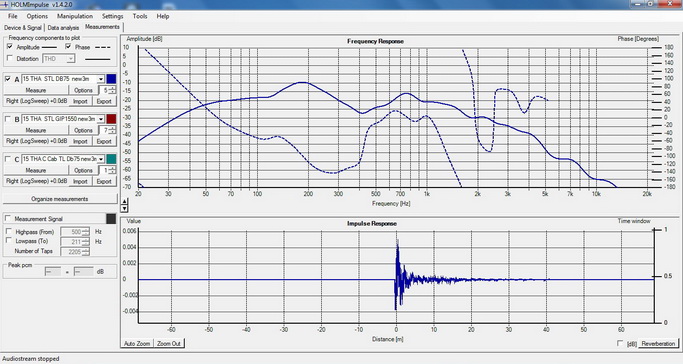Click Number of Taps field 2205
This screenshot has height=364, width=683.
(x=75, y=251)
